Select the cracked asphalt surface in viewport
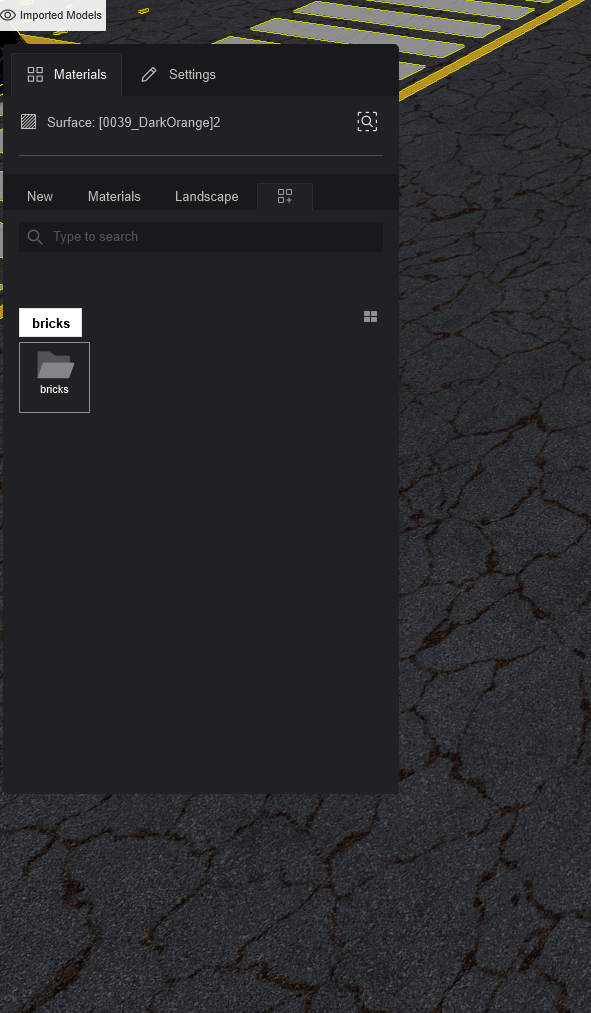The width and height of the screenshot is (591, 1013). [x=495, y=517]
